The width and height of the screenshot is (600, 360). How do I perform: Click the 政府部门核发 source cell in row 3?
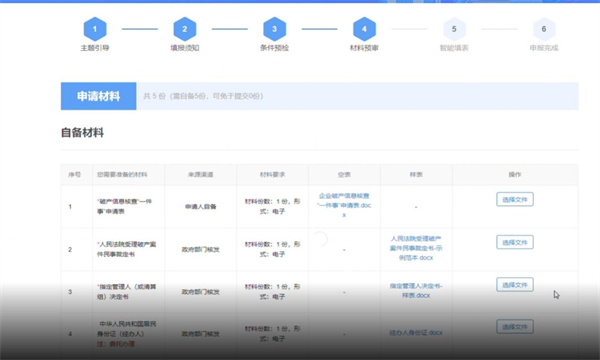[201, 292]
